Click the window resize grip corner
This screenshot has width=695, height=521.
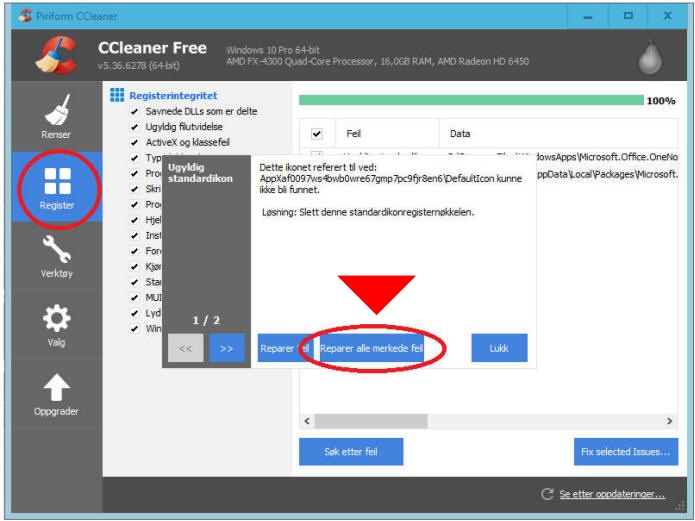click(680, 505)
